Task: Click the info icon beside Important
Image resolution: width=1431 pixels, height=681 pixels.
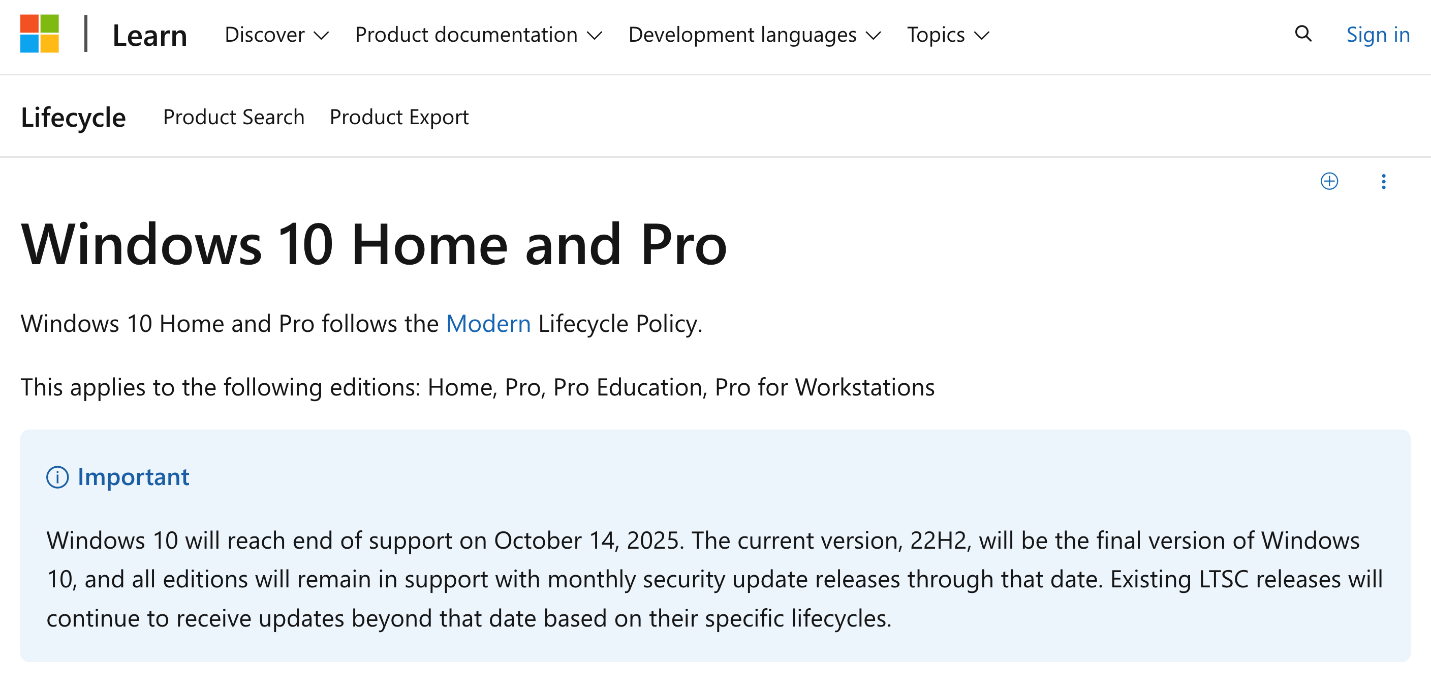Action: pyautogui.click(x=57, y=477)
